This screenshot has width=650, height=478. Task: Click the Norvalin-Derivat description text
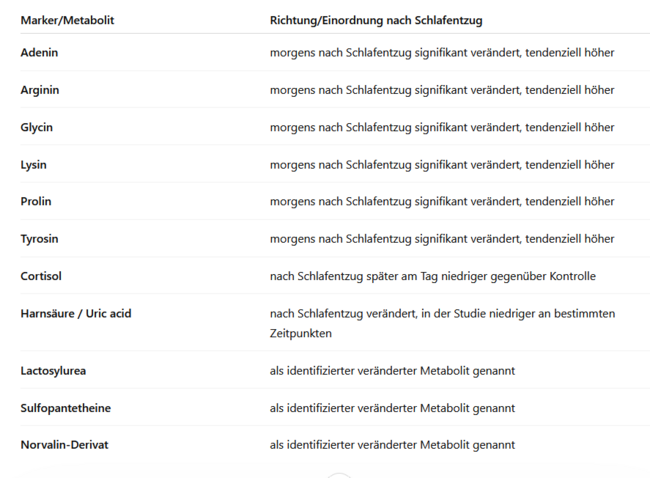tap(392, 445)
